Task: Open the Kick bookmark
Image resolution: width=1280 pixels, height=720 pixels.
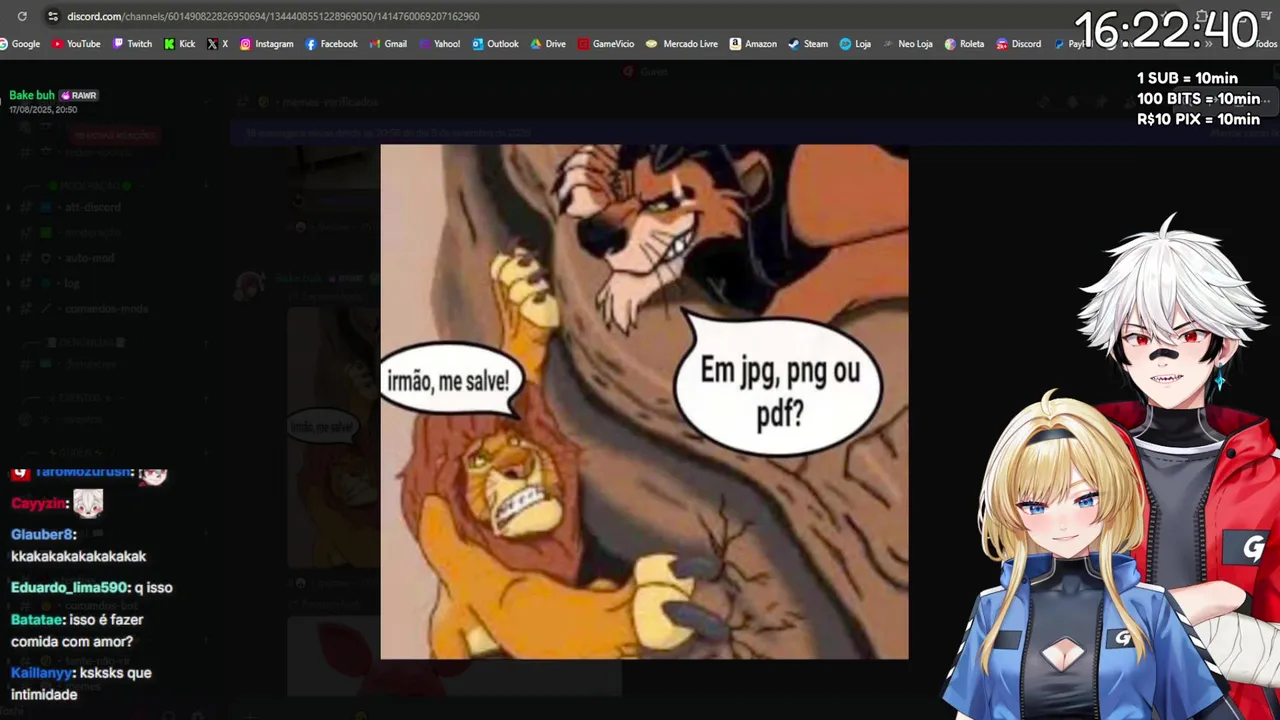Action: coord(179,44)
